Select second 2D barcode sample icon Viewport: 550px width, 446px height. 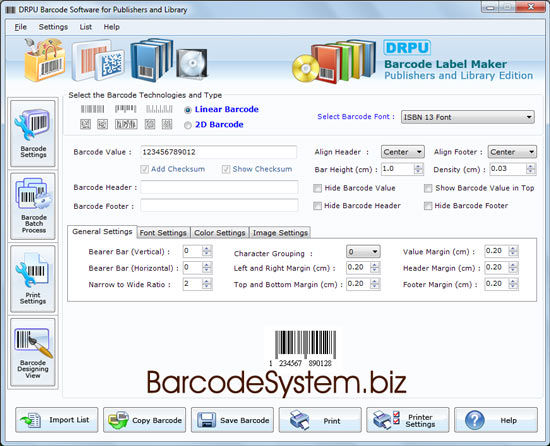[102, 124]
